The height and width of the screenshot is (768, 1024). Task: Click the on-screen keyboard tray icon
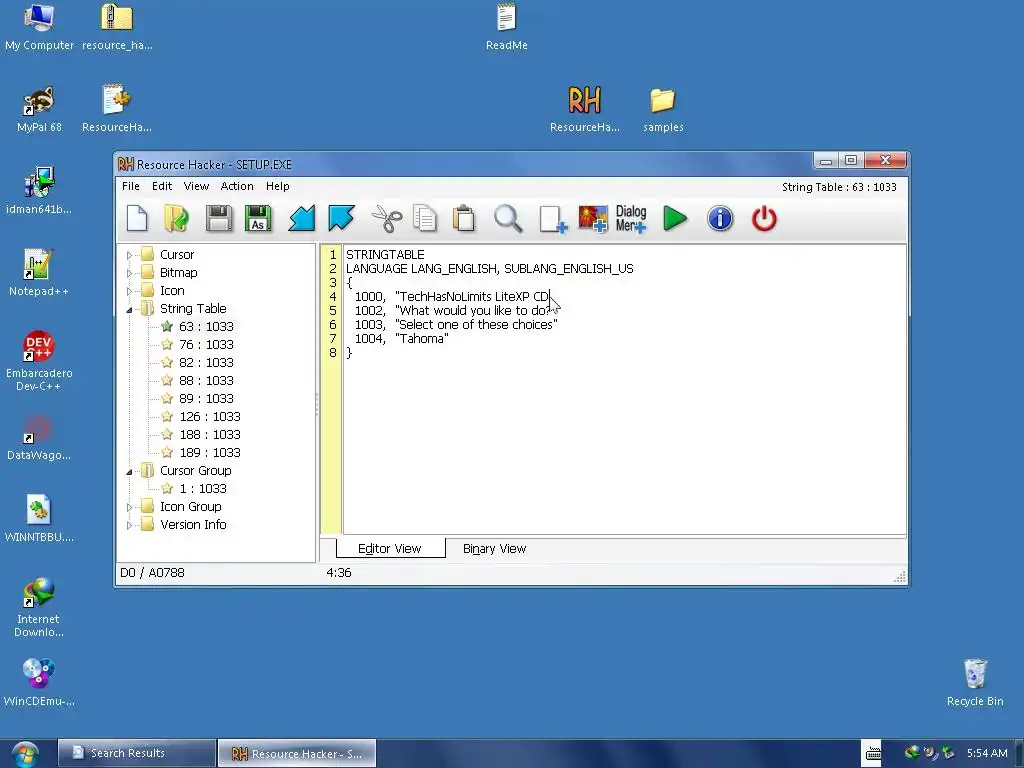click(873, 754)
